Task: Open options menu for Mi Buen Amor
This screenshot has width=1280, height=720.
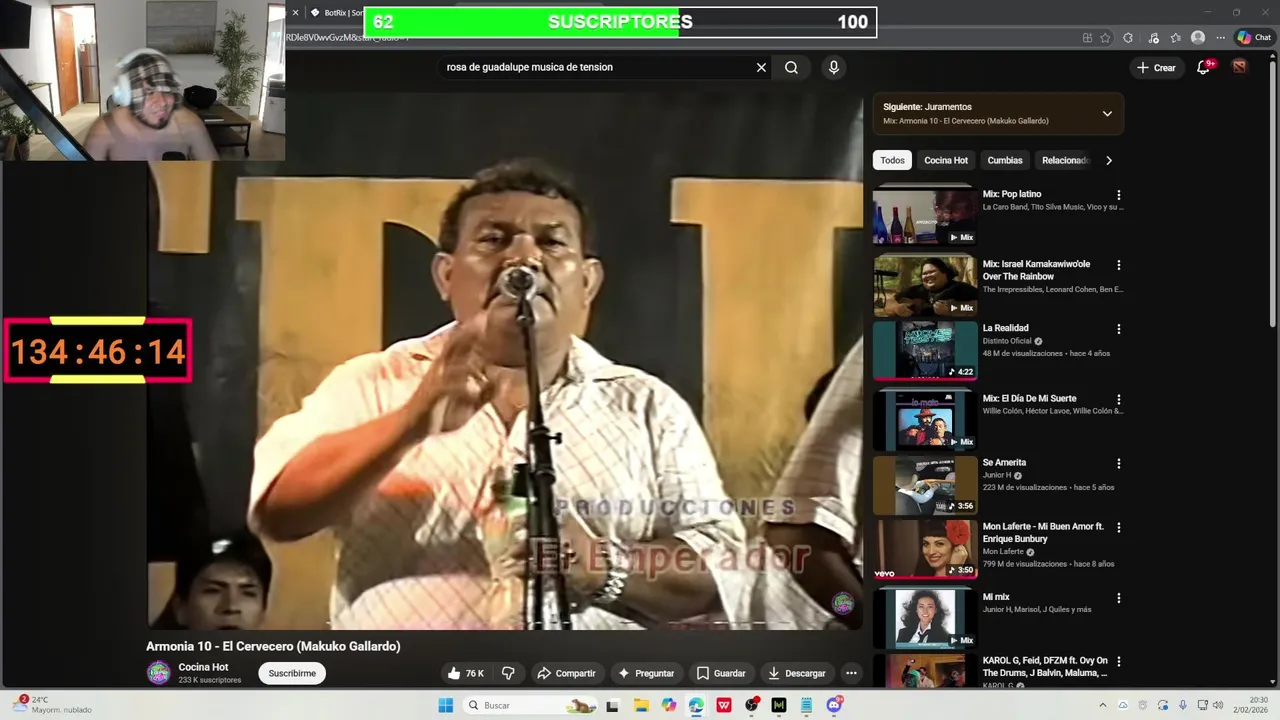Action: (1119, 528)
